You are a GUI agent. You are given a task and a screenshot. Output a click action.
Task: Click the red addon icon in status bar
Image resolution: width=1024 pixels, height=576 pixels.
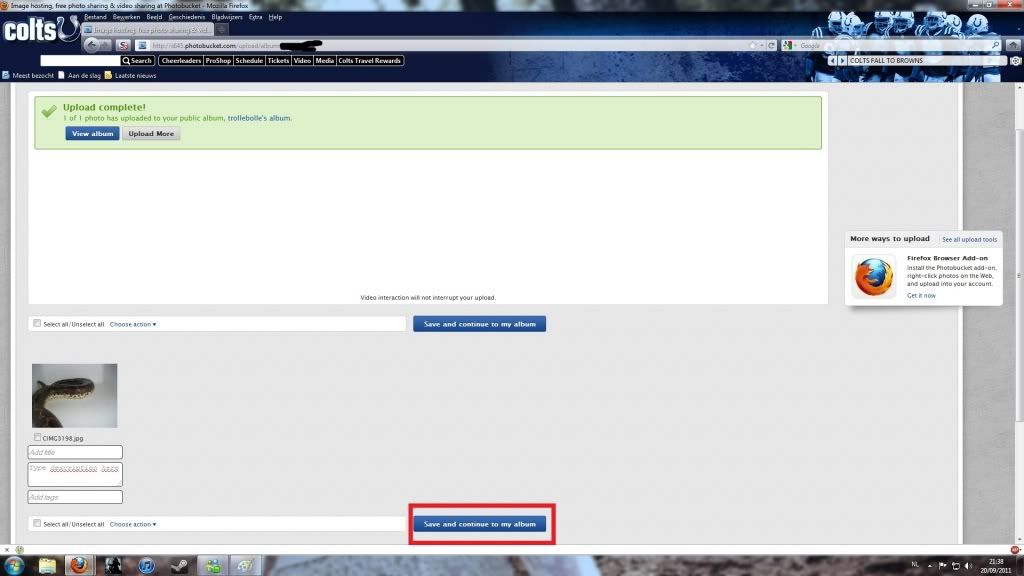point(1014,550)
